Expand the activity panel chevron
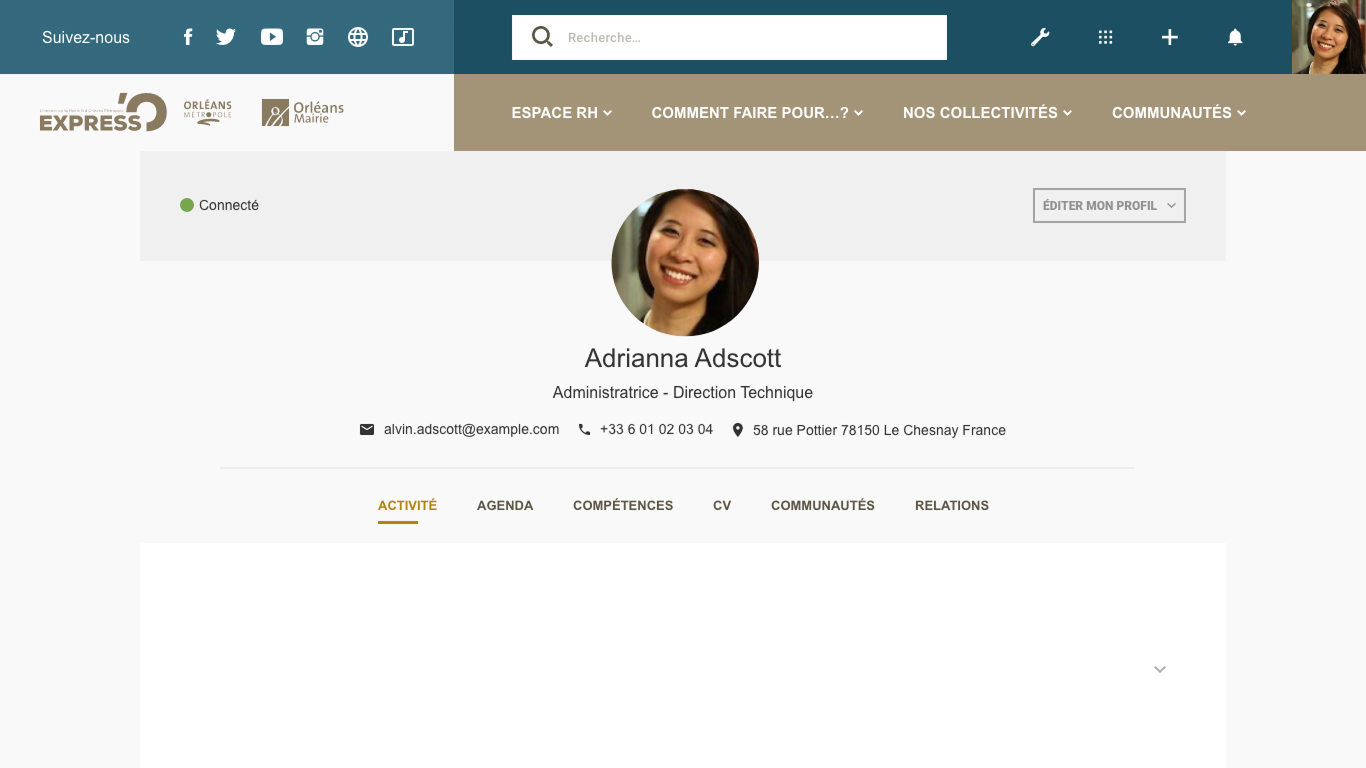Viewport: 1366px width, 768px height. pyautogui.click(x=1160, y=669)
